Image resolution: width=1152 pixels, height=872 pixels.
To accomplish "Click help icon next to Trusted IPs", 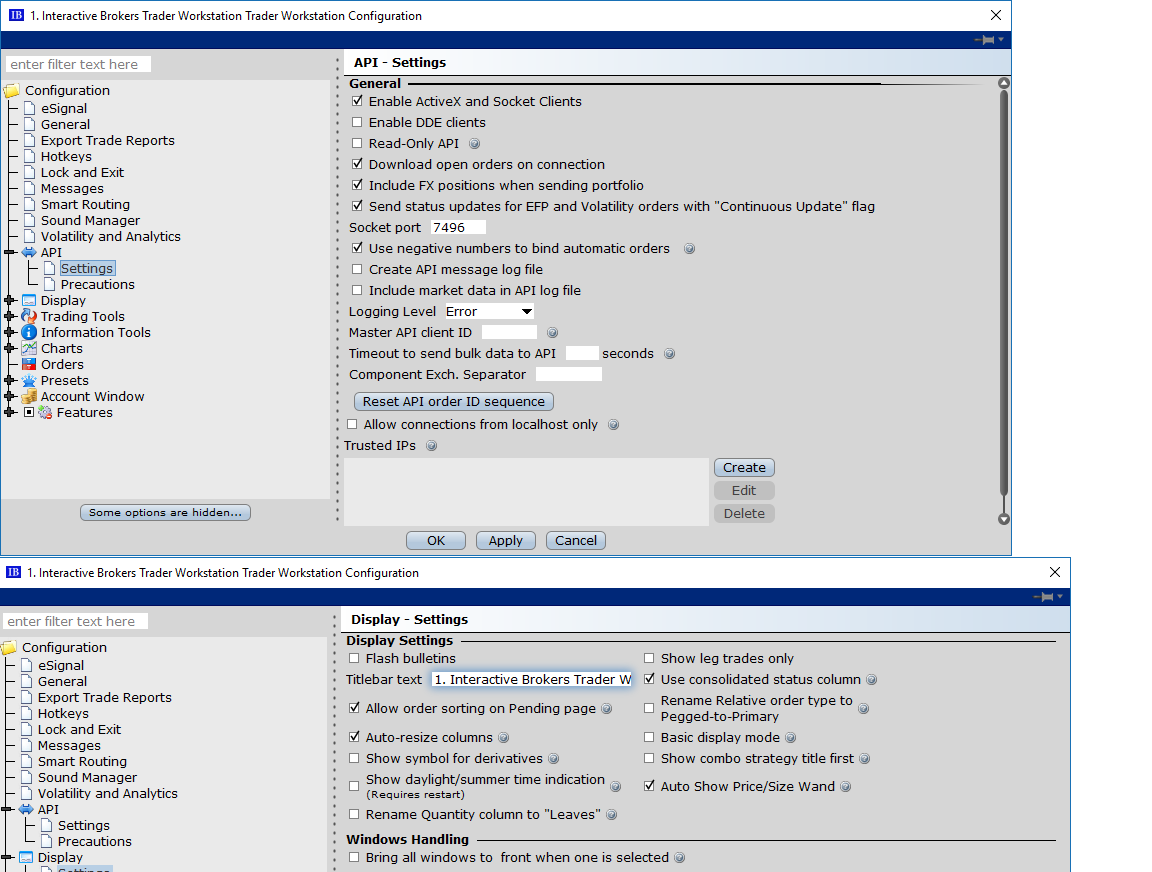I will 432,445.
